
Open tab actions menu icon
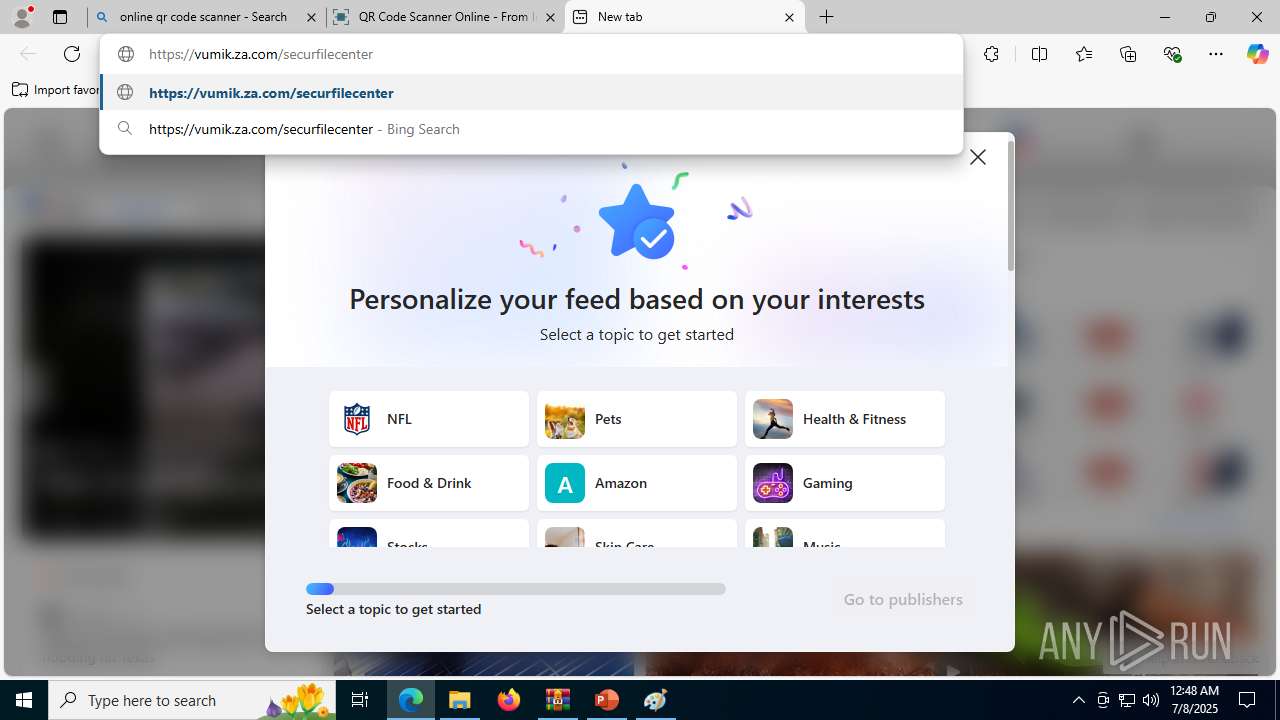click(60, 17)
